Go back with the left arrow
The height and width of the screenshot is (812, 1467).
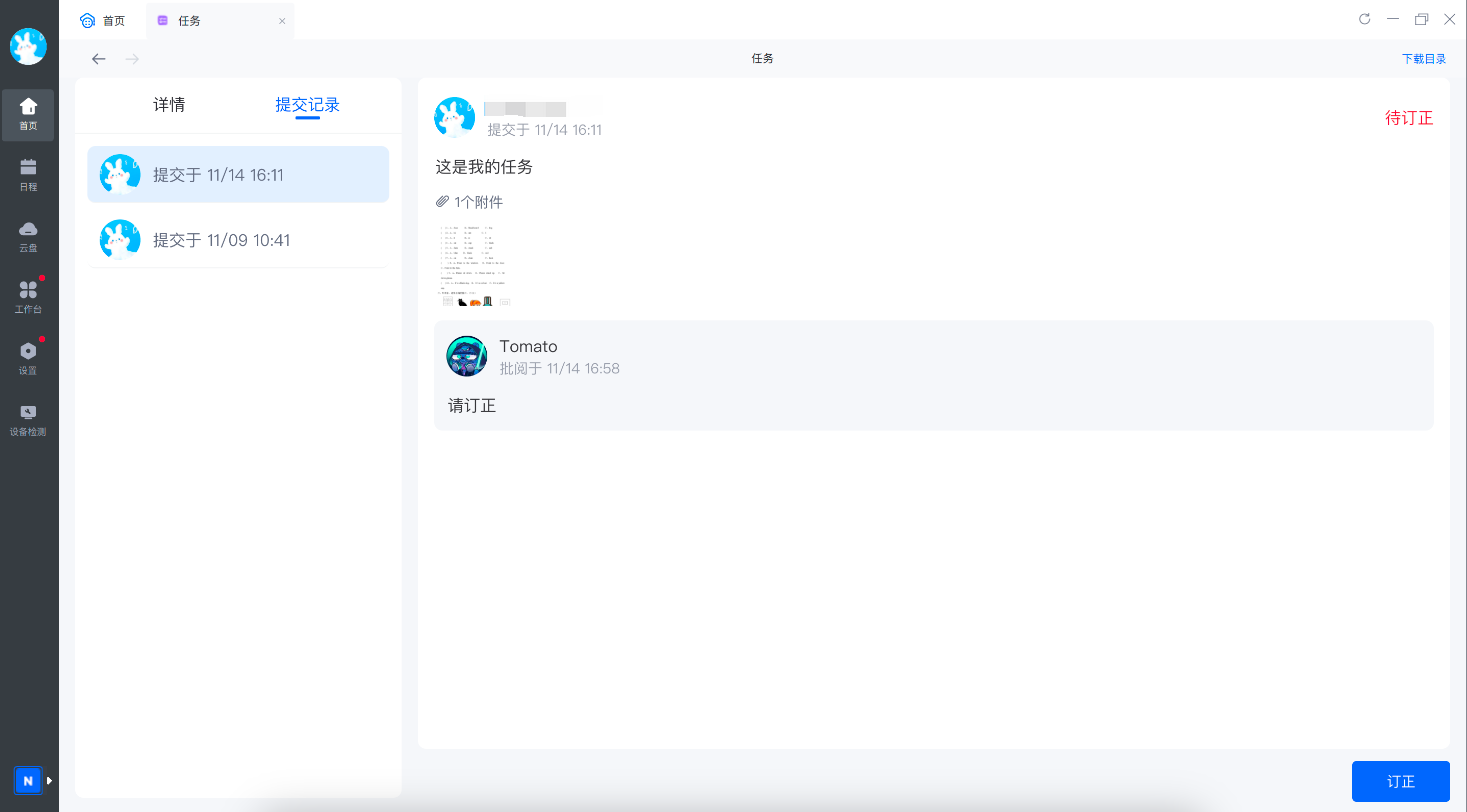pos(98,59)
